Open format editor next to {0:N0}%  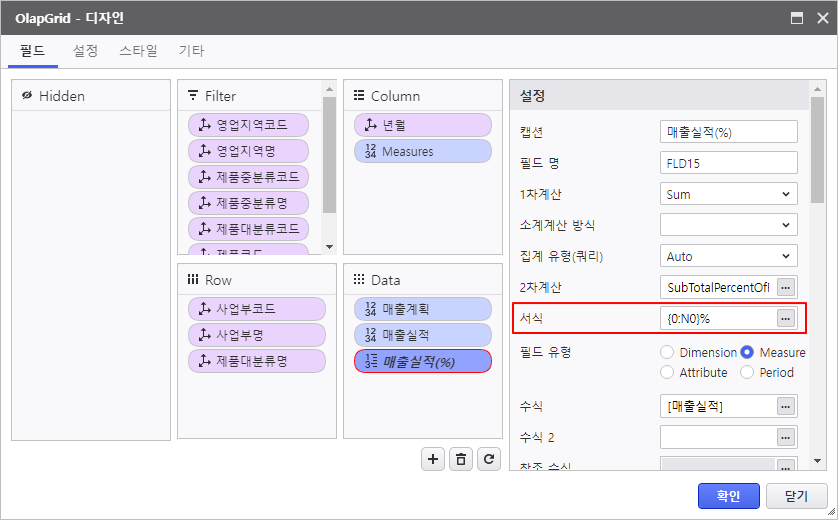point(786,318)
